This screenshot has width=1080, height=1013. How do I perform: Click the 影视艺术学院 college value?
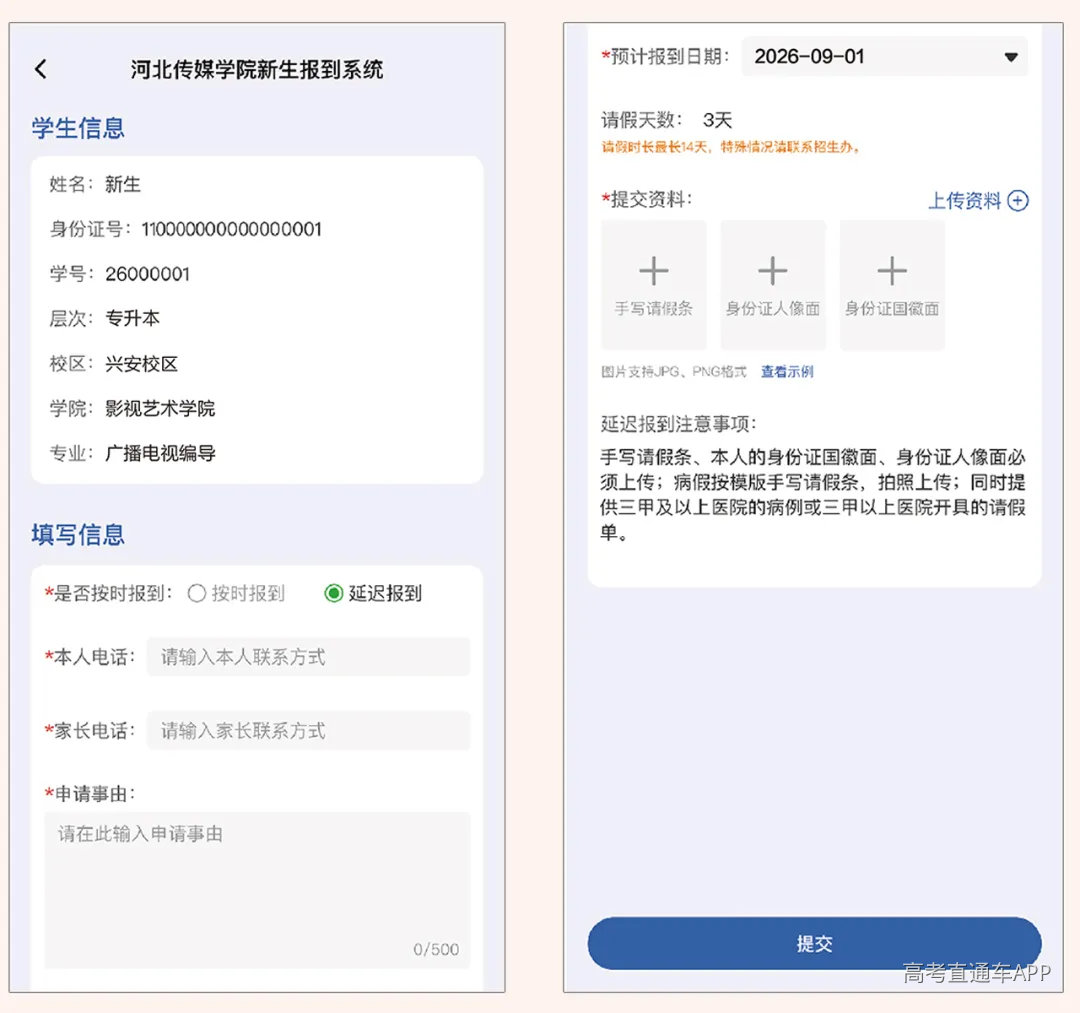(x=160, y=408)
